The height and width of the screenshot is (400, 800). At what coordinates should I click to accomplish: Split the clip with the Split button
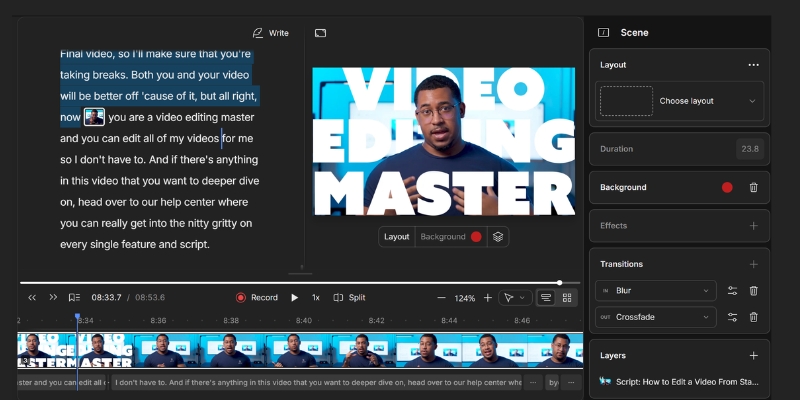(x=349, y=297)
